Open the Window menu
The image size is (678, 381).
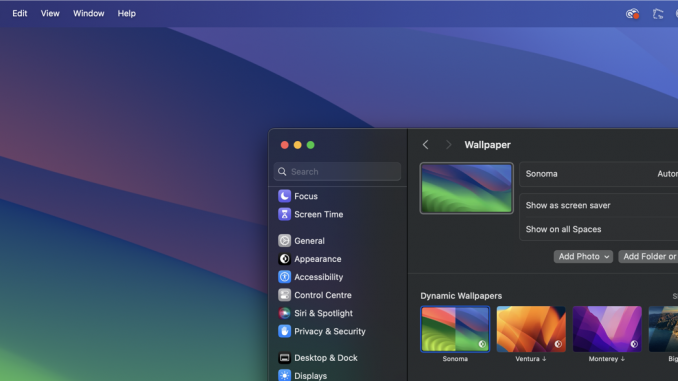[x=89, y=13]
